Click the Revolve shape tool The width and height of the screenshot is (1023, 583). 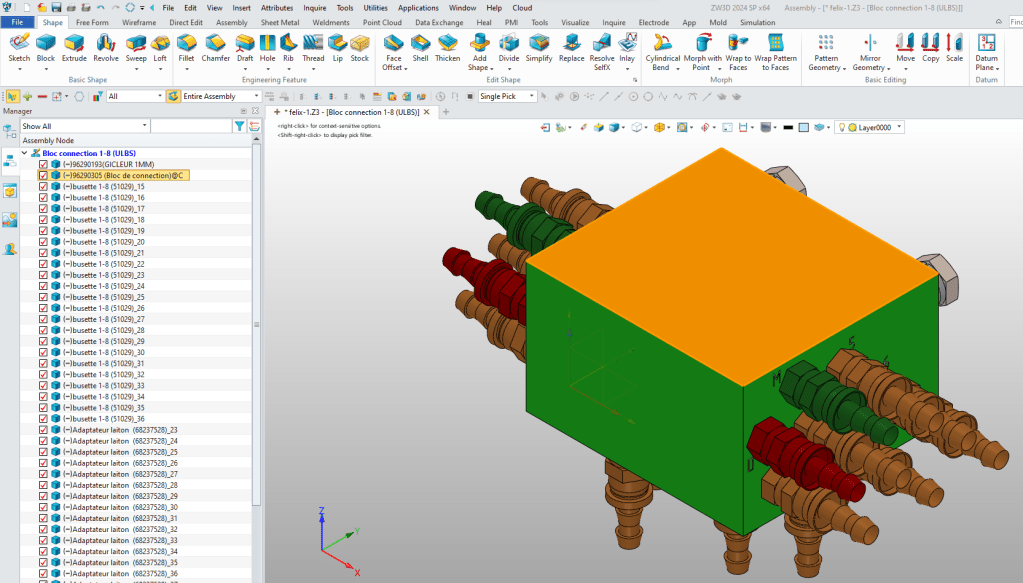[106, 47]
